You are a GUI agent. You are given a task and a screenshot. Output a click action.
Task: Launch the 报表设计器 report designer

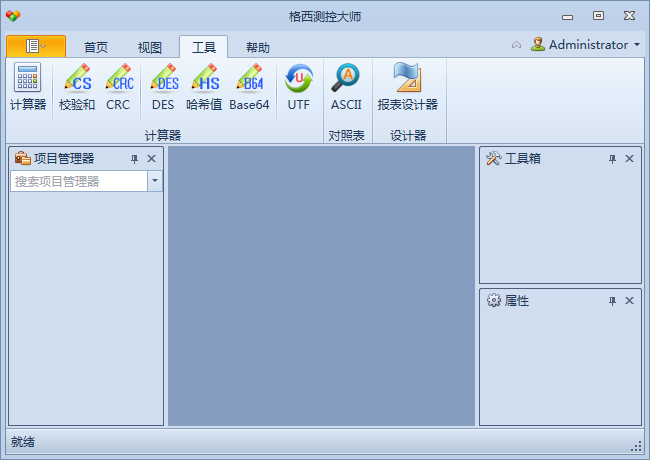(x=407, y=87)
